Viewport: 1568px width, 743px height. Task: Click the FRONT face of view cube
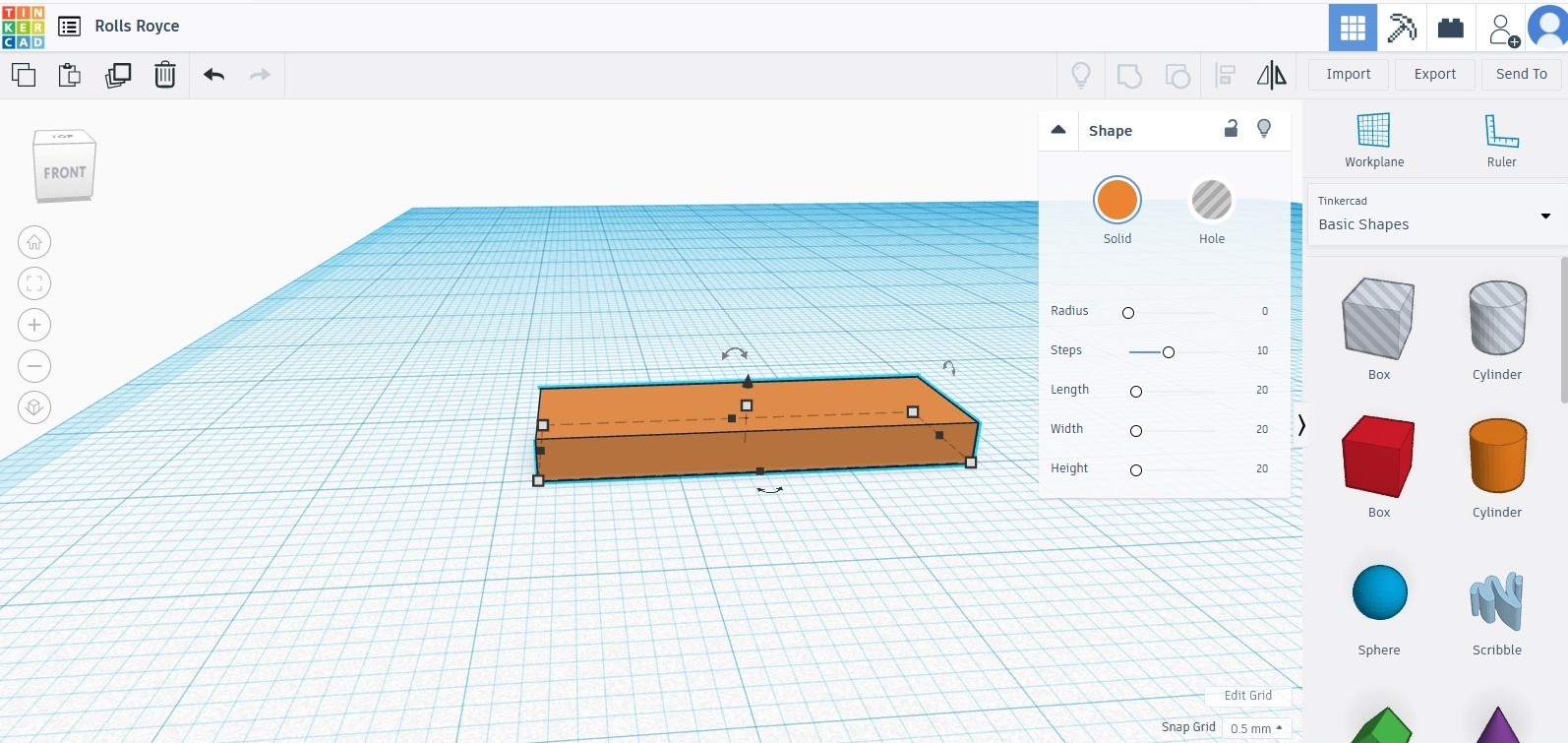pos(65,173)
